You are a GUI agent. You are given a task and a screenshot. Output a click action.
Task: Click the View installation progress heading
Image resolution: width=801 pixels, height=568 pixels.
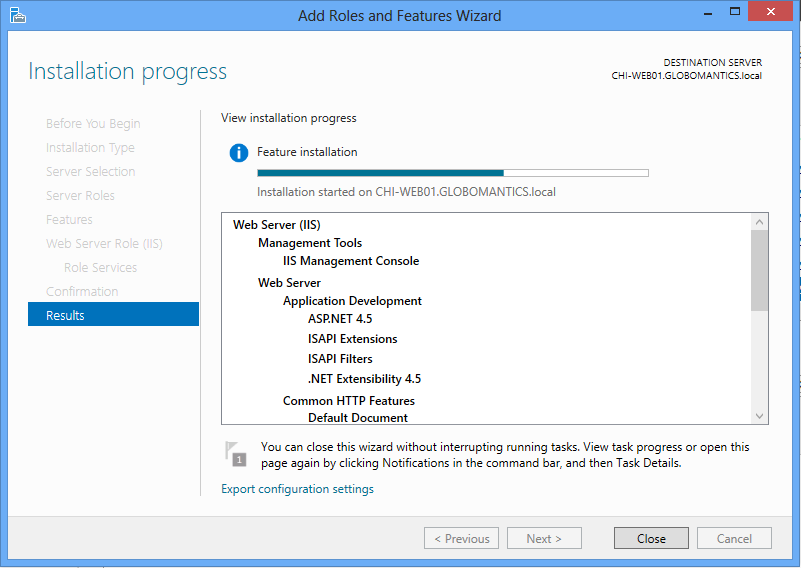click(289, 118)
